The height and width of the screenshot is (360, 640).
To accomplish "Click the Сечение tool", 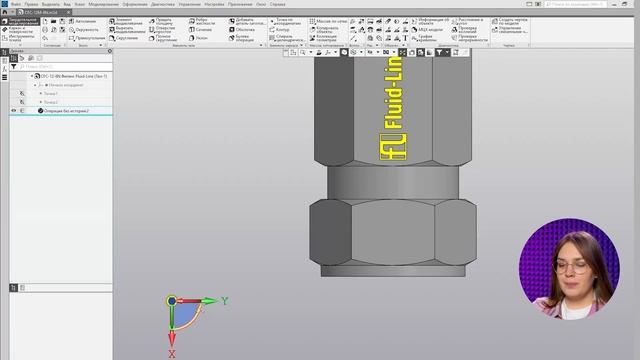I will (200, 30).
